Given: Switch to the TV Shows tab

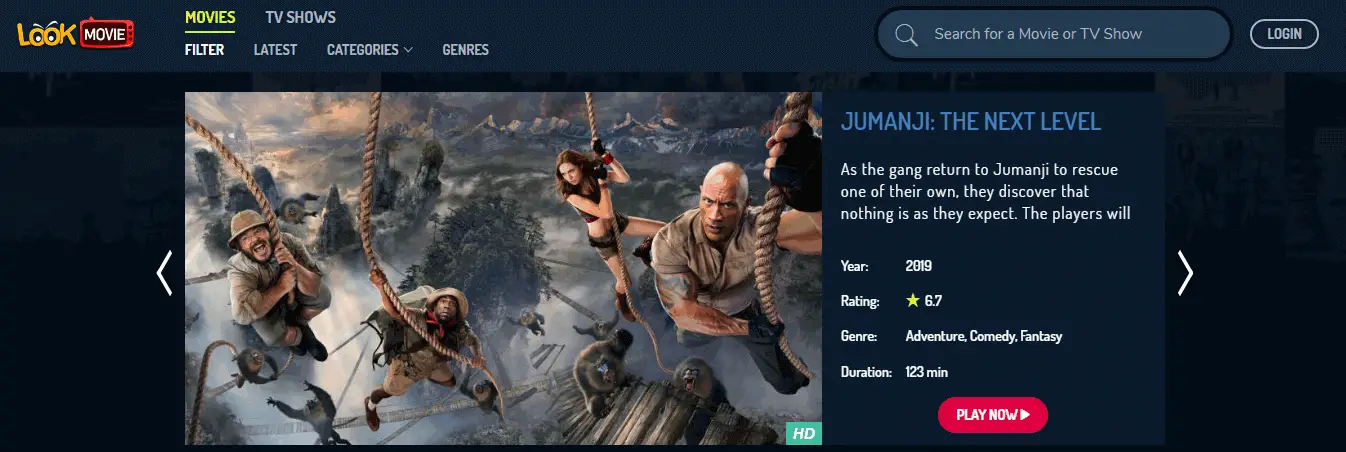Looking at the screenshot, I should 300,17.
